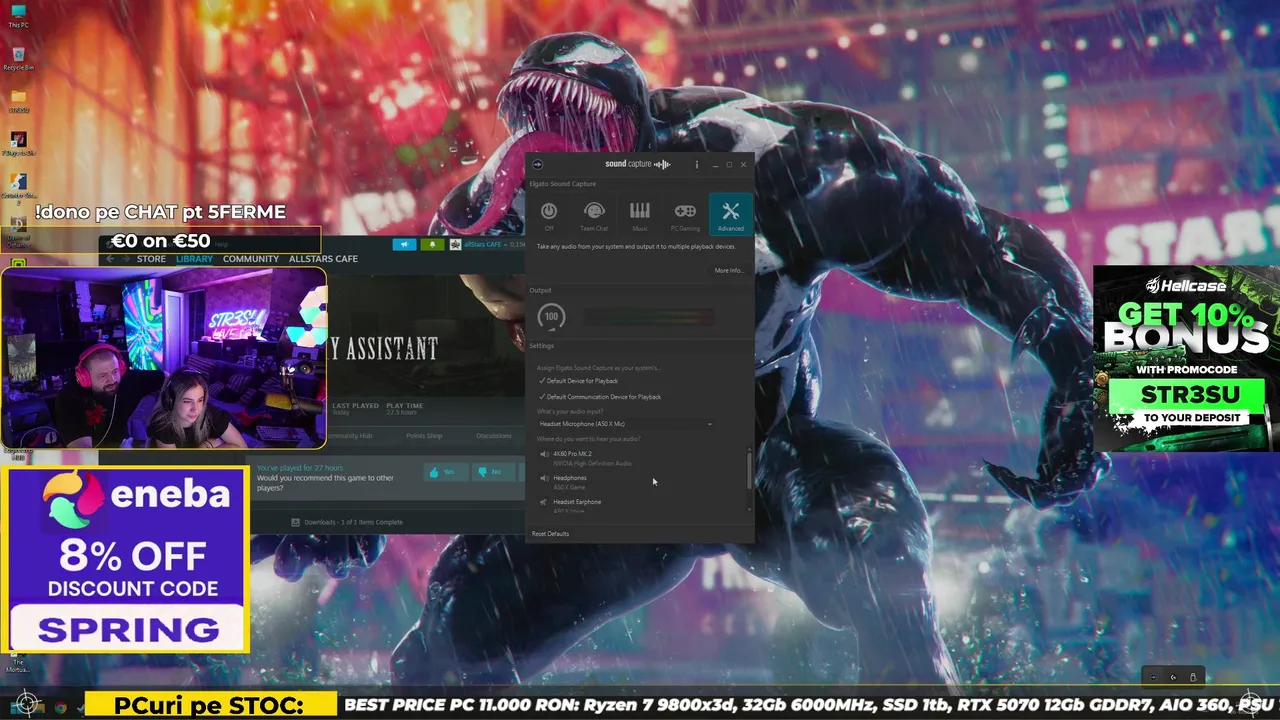Click Reset Defaults in Sound Capture
The image size is (1280, 720).
point(550,534)
